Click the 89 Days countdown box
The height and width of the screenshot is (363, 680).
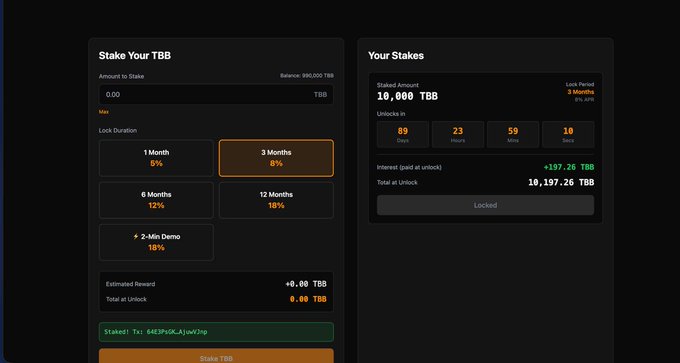click(x=403, y=134)
